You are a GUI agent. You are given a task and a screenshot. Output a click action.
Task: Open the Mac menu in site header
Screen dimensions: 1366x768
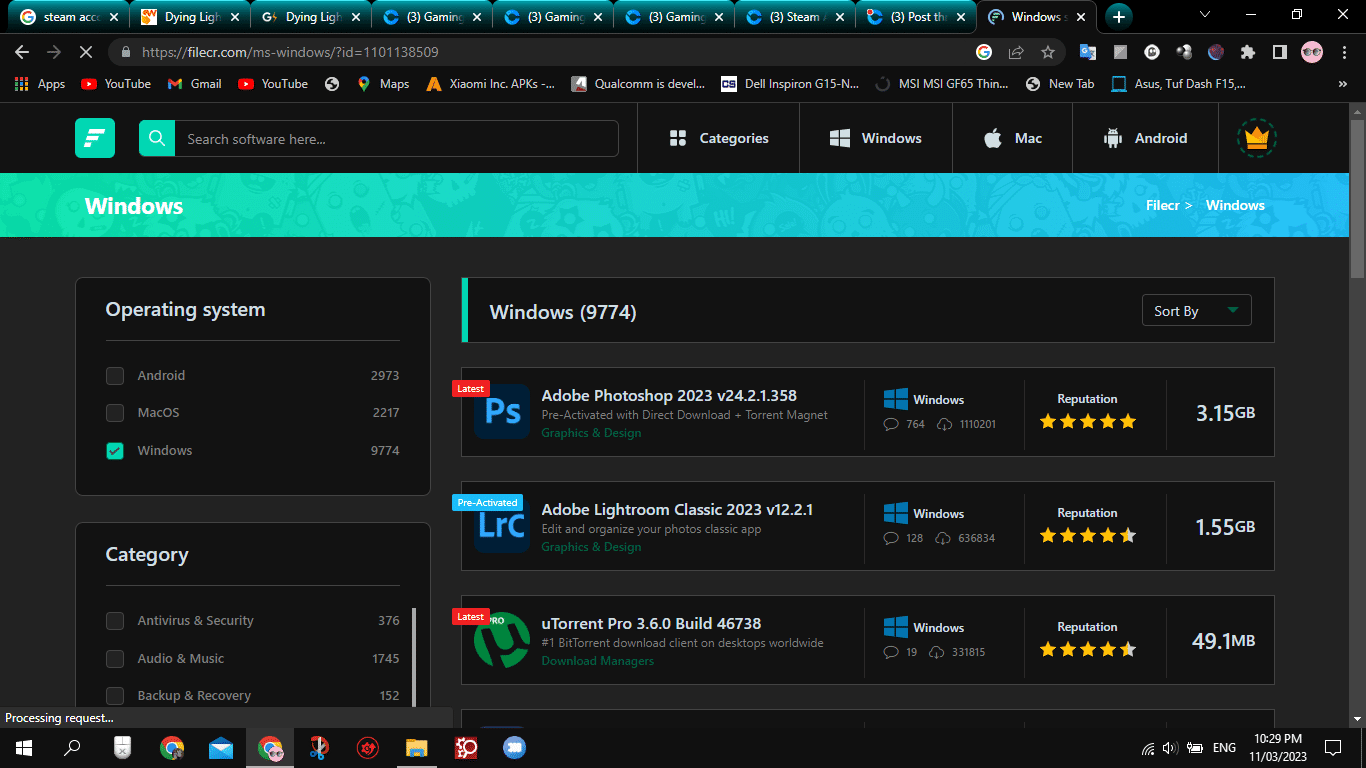tap(1012, 138)
